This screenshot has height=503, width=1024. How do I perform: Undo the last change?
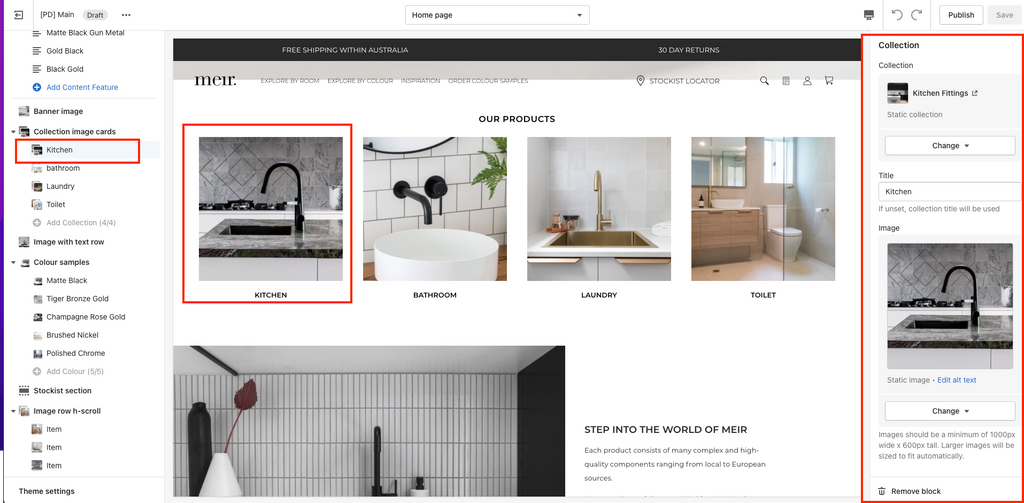pyautogui.click(x=897, y=15)
